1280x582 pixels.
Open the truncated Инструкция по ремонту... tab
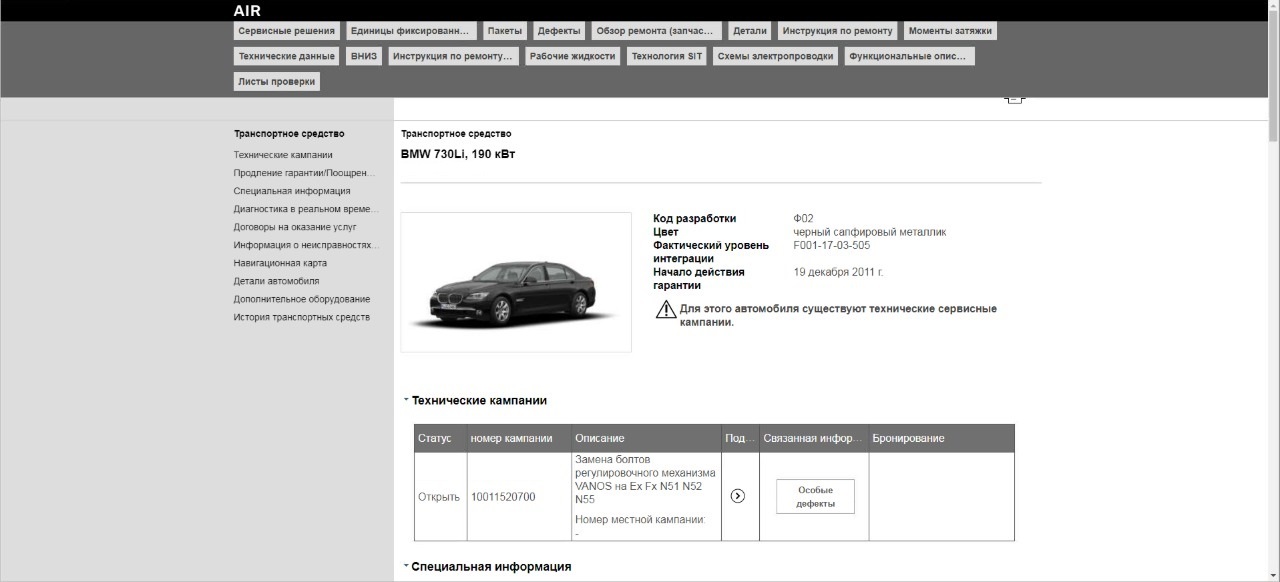(454, 56)
